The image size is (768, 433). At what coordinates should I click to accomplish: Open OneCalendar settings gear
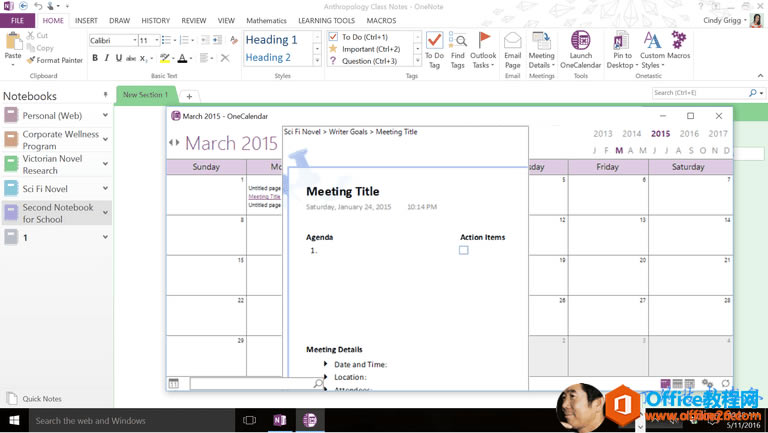[x=707, y=384]
